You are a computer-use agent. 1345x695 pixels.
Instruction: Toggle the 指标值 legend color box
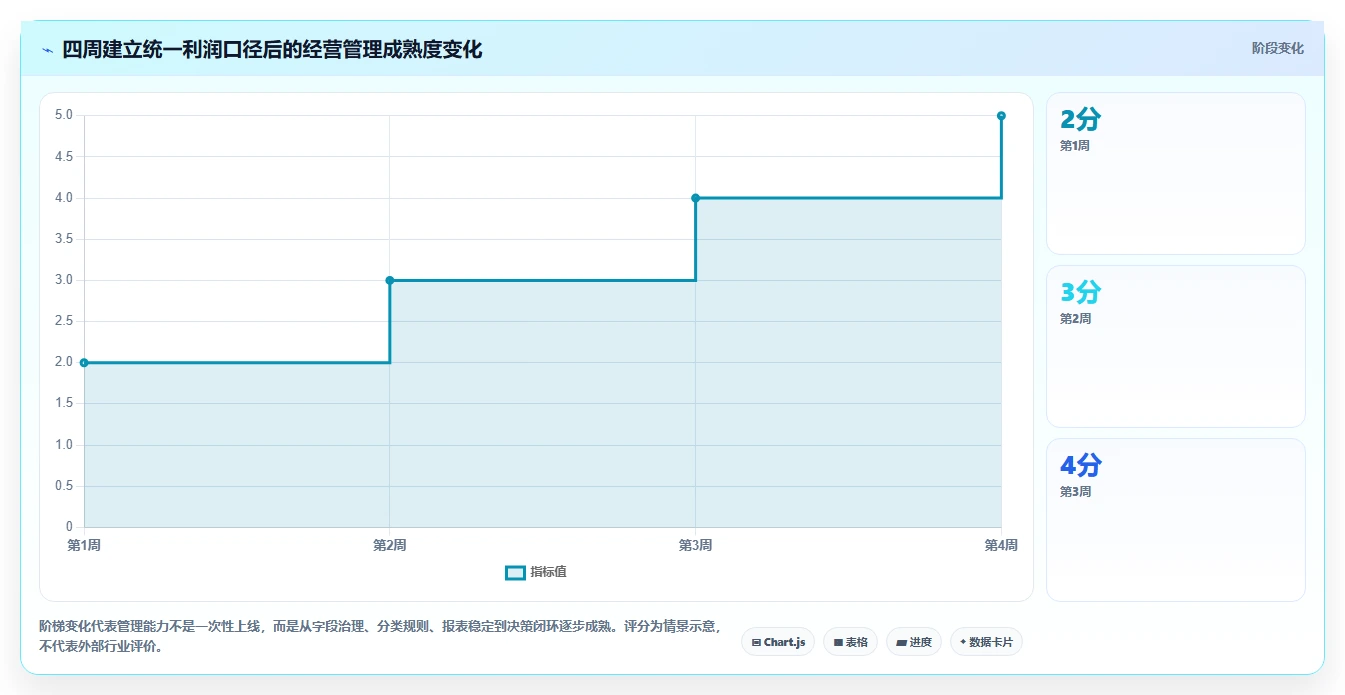click(x=515, y=572)
